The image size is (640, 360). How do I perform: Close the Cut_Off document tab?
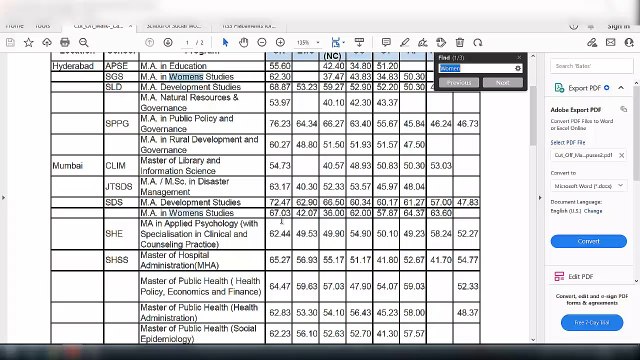click(130, 26)
